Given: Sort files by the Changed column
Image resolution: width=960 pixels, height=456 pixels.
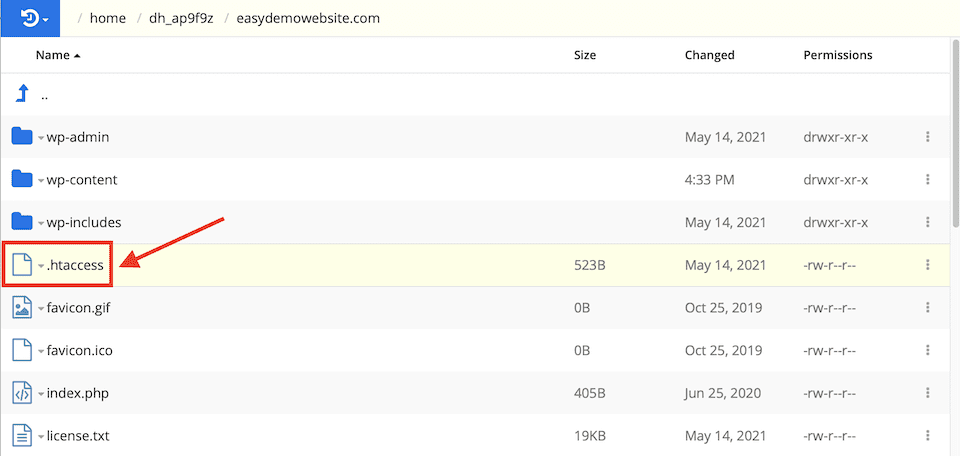Looking at the screenshot, I should (709, 55).
